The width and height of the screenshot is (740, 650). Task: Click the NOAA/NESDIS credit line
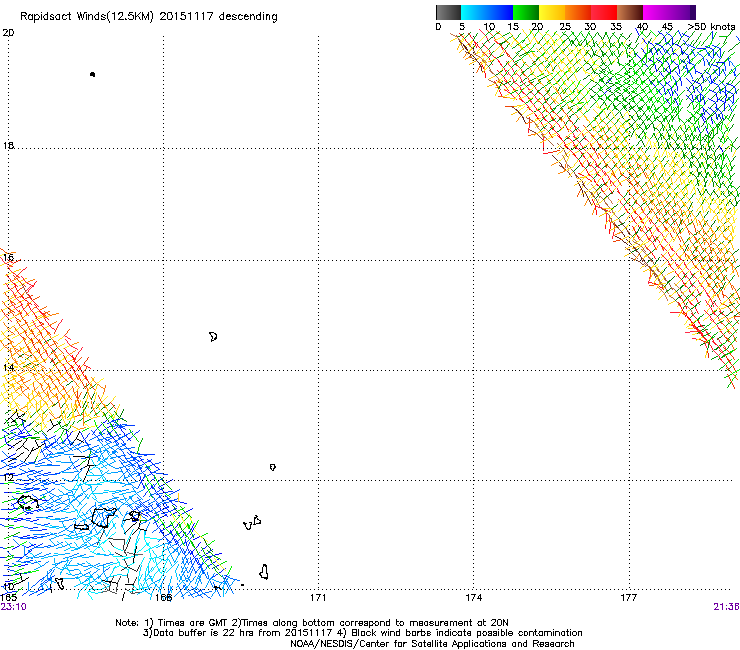(x=432, y=644)
